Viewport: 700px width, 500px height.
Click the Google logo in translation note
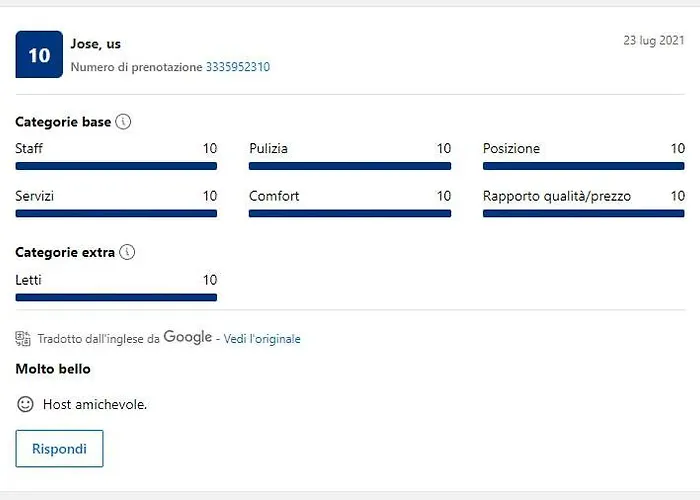point(188,337)
